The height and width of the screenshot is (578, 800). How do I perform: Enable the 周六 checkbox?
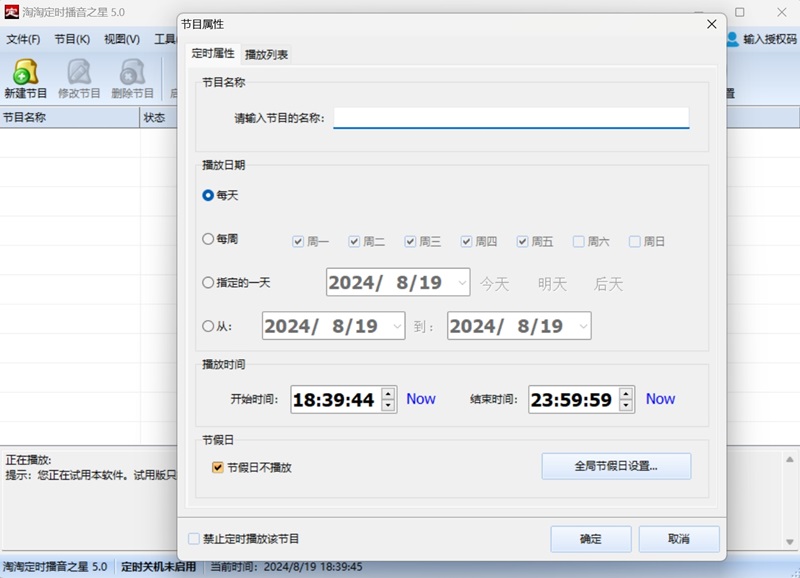point(579,241)
